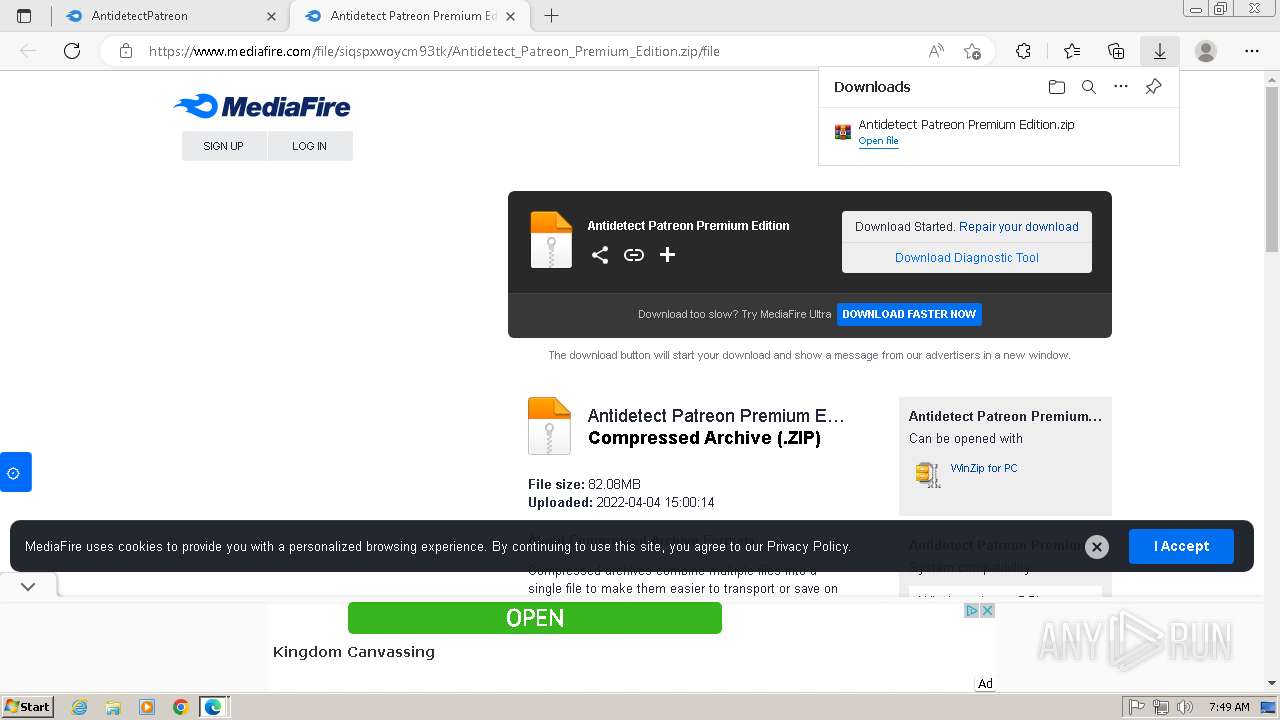This screenshot has width=1280, height=720.
Task: Click the browser tab actions icon
Action: click(24, 16)
